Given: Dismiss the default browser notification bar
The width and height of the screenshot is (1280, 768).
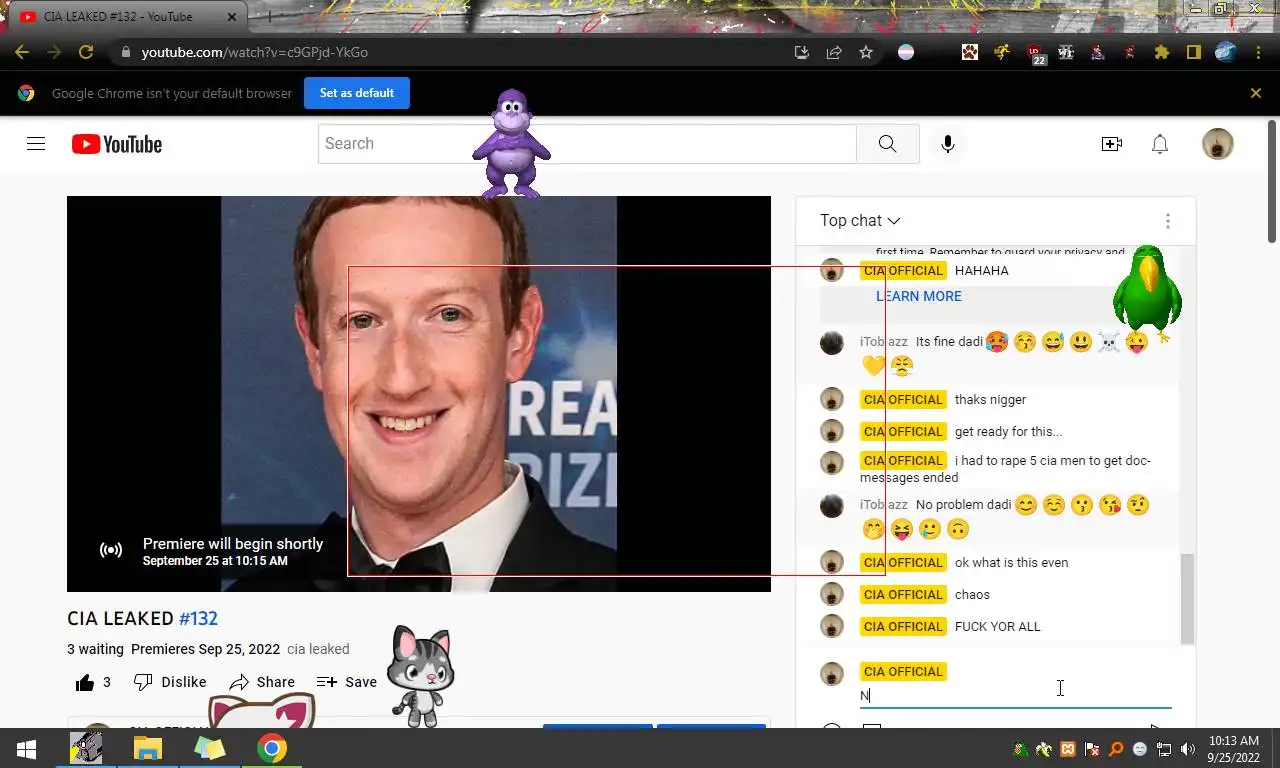Looking at the screenshot, I should pyautogui.click(x=1256, y=93).
